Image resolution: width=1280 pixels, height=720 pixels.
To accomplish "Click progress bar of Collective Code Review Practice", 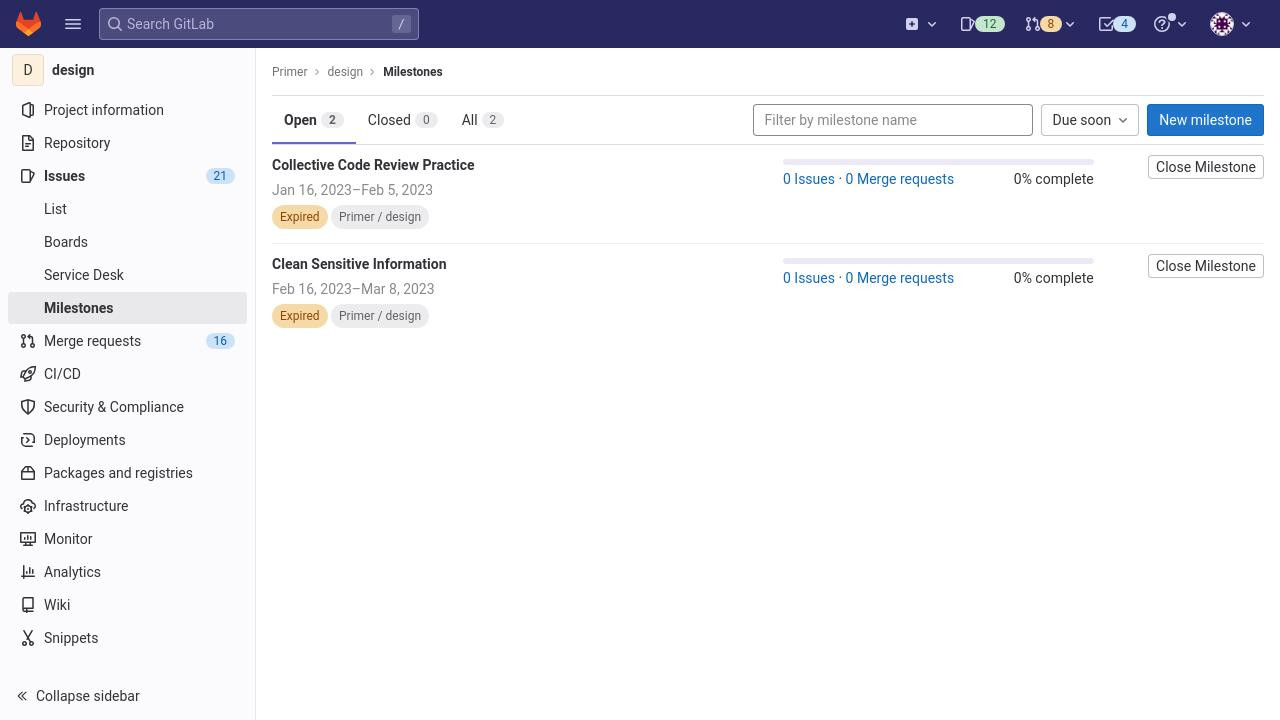I will click(938, 161).
